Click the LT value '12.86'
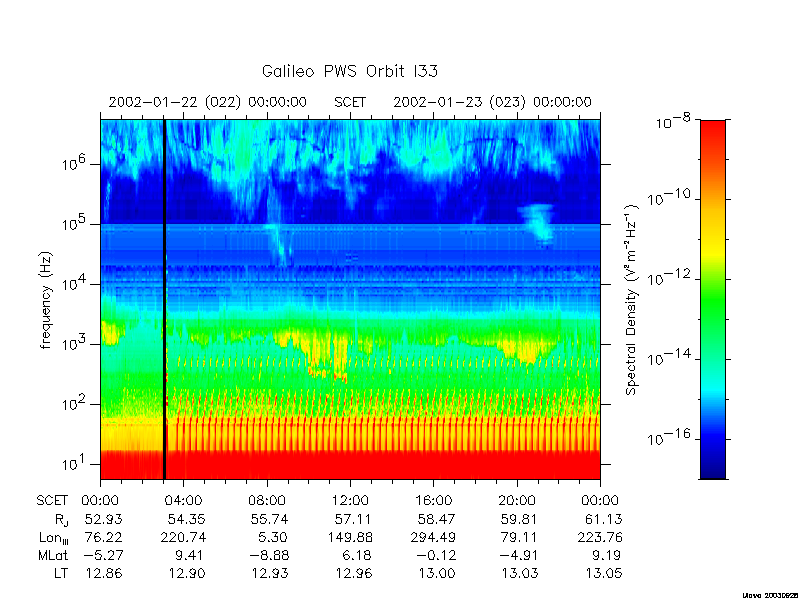Viewport: 800px width, 600px height. click(x=103, y=573)
